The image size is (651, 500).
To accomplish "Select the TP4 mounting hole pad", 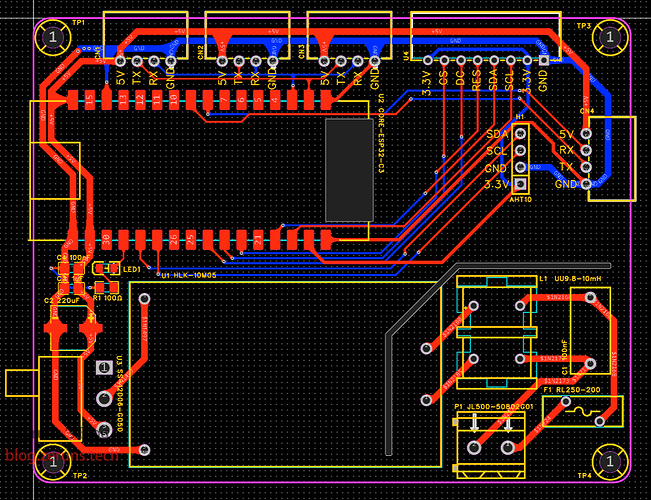I will coord(606,456).
